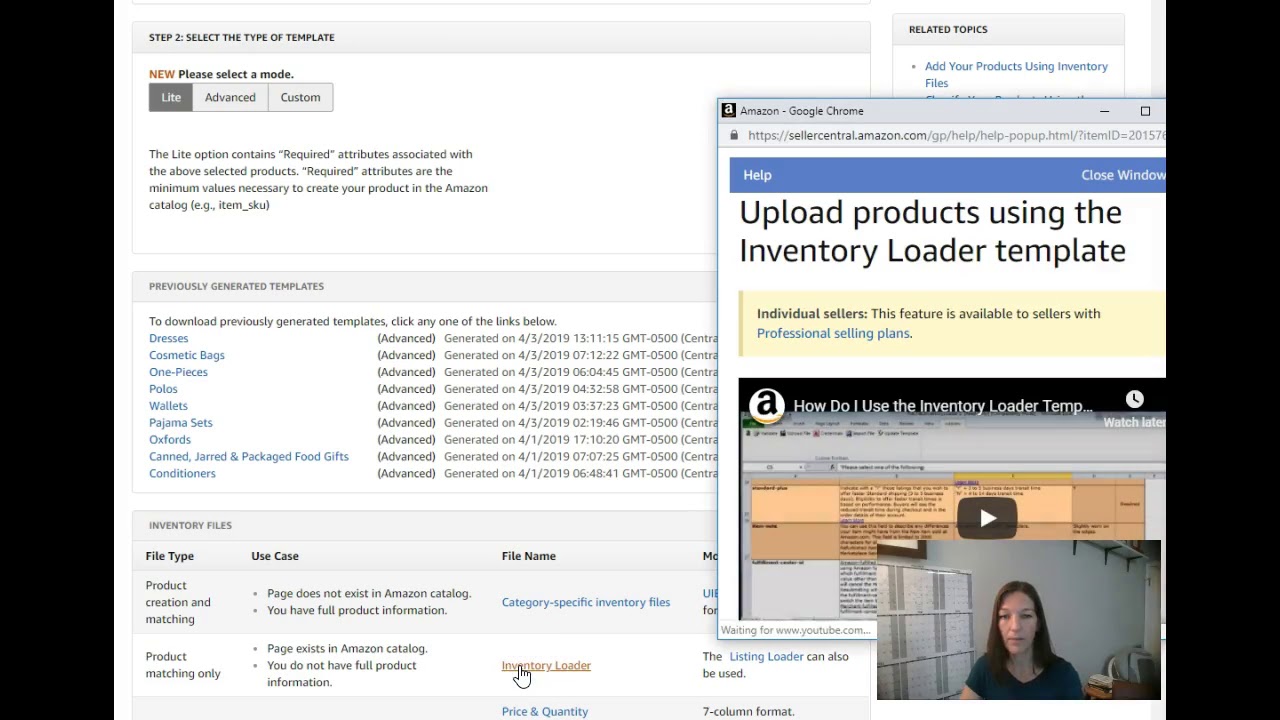Open the video title link on YouTube
The width and height of the screenshot is (1280, 720).
pyautogui.click(x=943, y=406)
